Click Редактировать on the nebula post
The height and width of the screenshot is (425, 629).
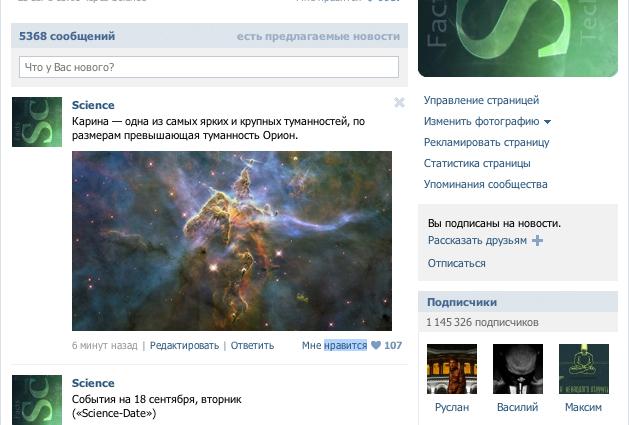(x=185, y=346)
